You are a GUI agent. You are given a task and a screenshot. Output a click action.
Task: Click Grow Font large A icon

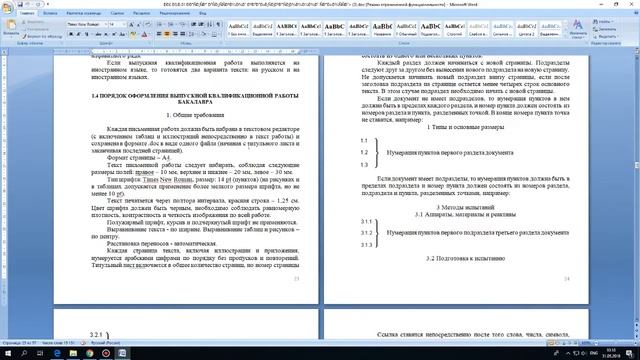click(x=131, y=25)
